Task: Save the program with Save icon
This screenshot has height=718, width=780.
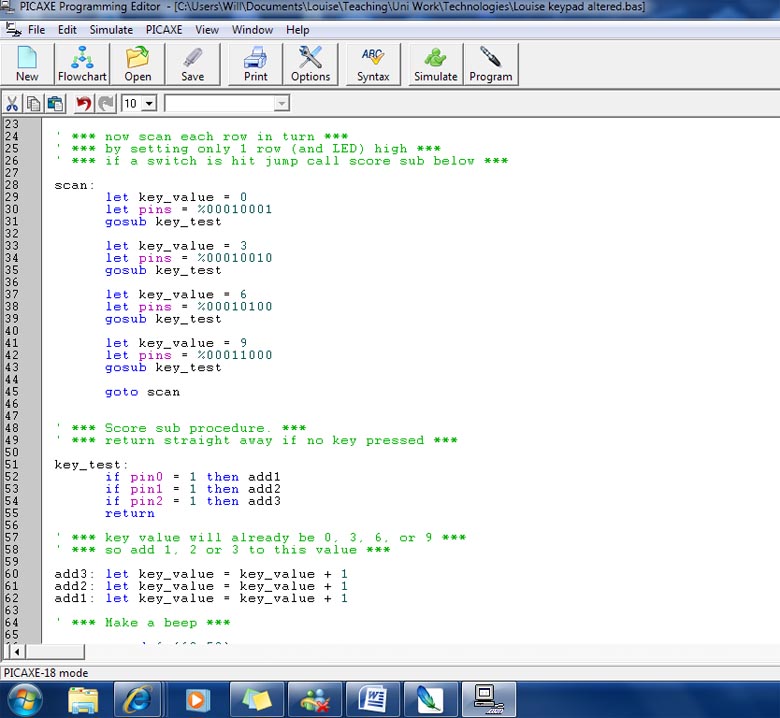Action: coord(193,64)
